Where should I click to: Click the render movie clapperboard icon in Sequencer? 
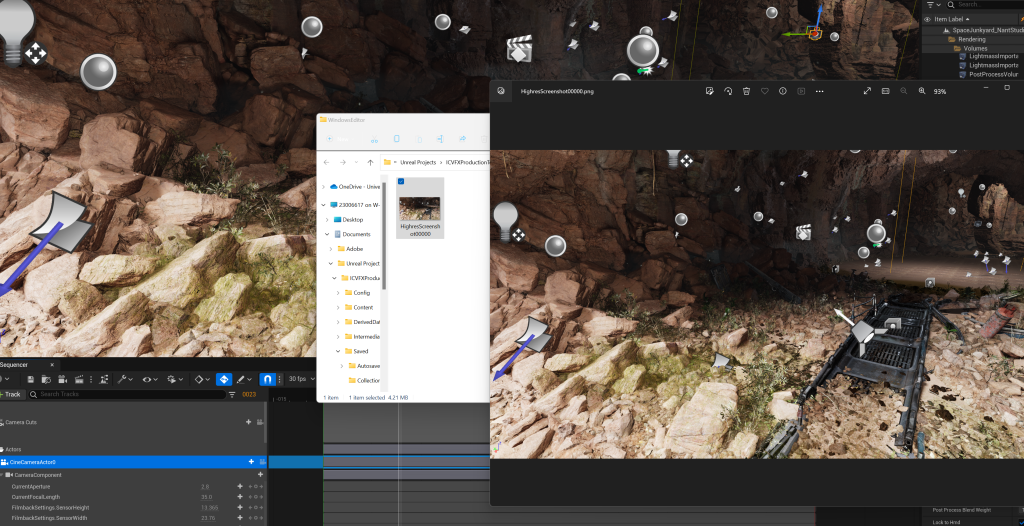[x=79, y=380]
